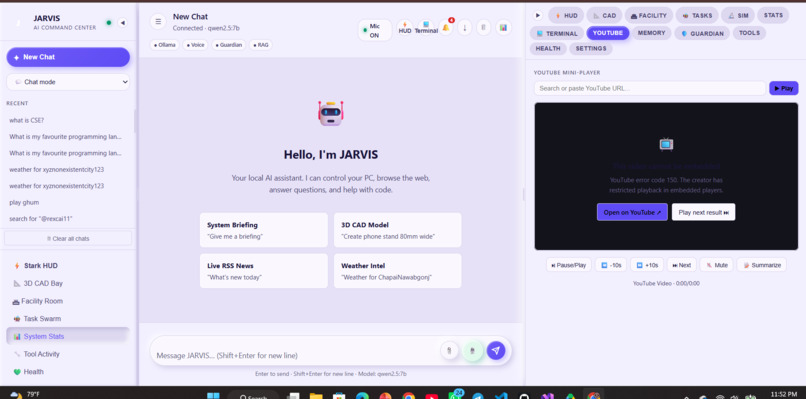Viewport: 806px width, 399px height.
Task: Click Play next result button
Action: coord(703,212)
